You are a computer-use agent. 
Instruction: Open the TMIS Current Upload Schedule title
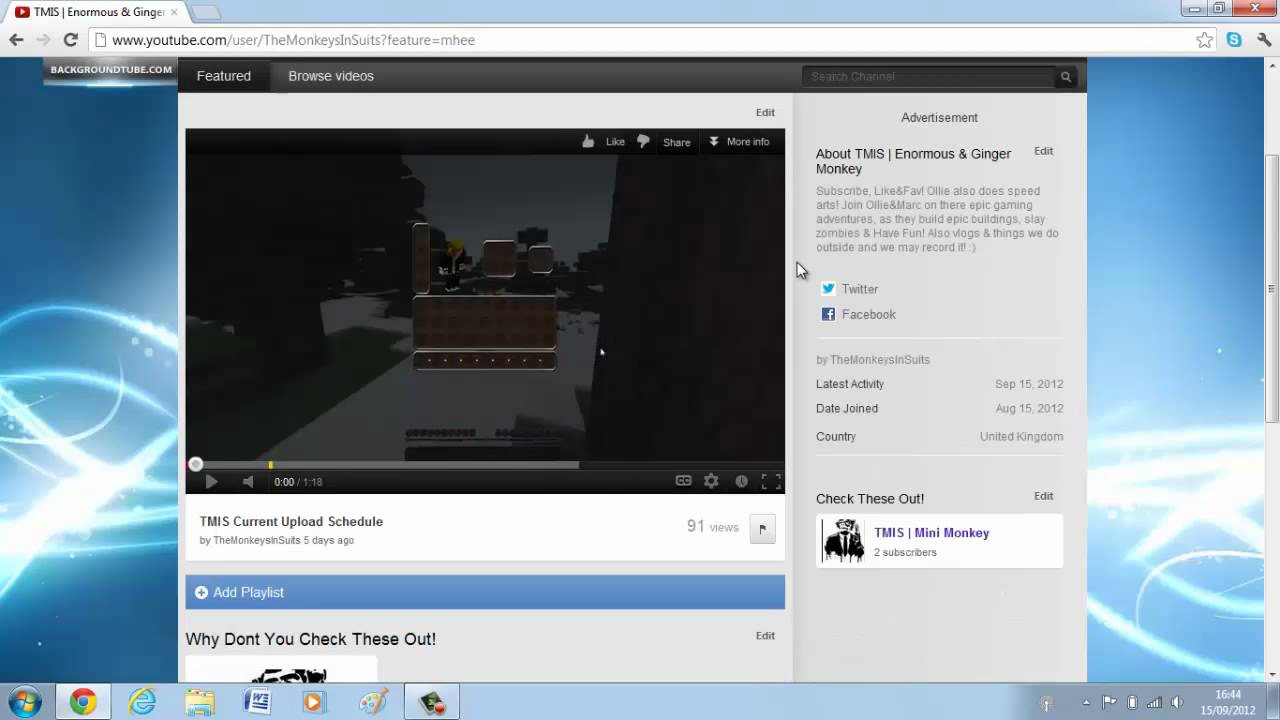coord(291,521)
